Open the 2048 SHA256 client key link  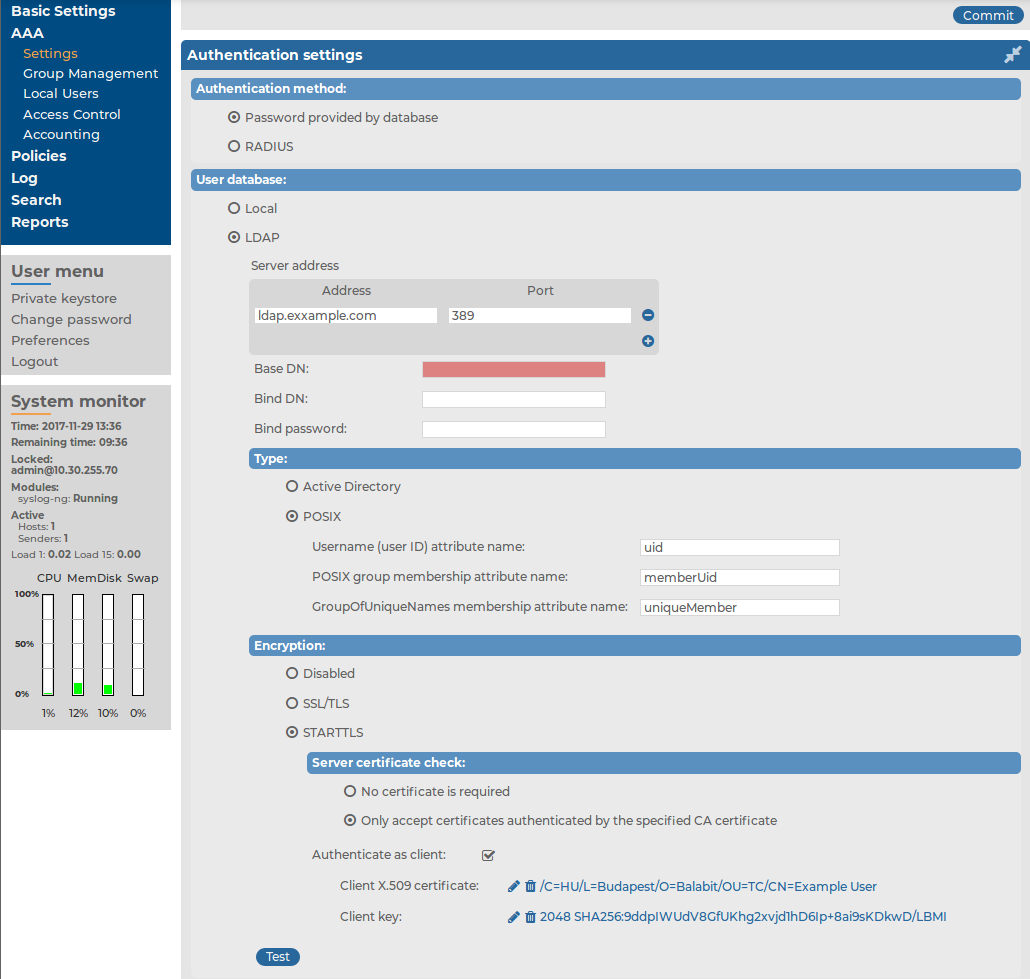[x=743, y=917]
